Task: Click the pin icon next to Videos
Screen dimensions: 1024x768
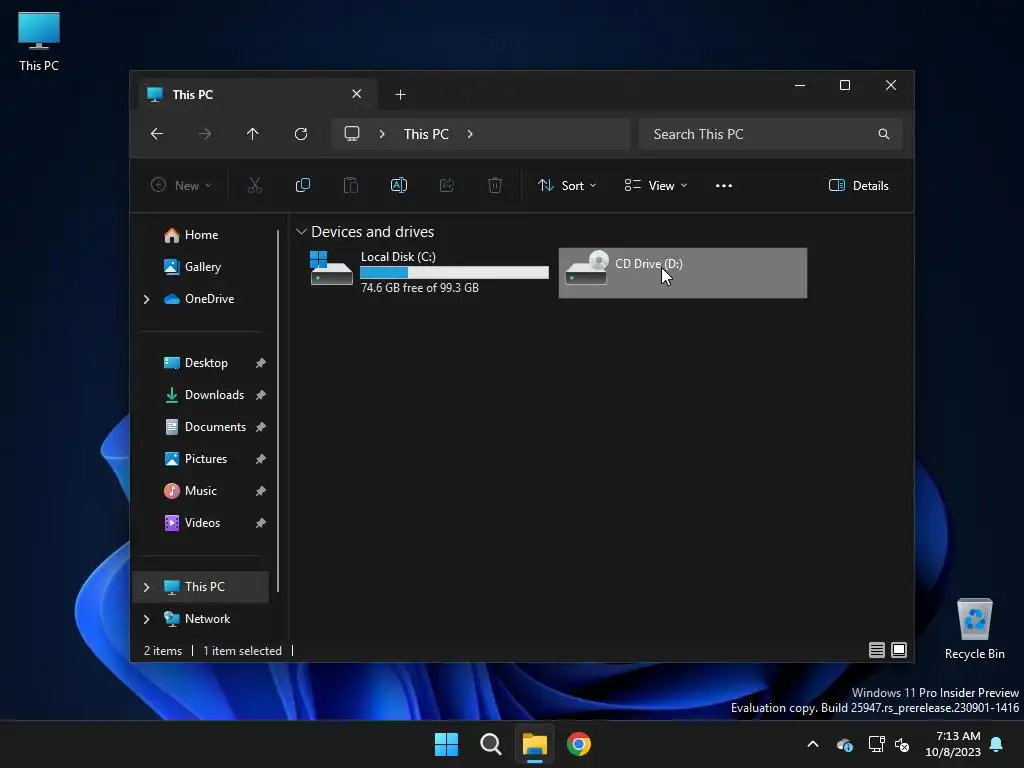Action: [x=261, y=523]
